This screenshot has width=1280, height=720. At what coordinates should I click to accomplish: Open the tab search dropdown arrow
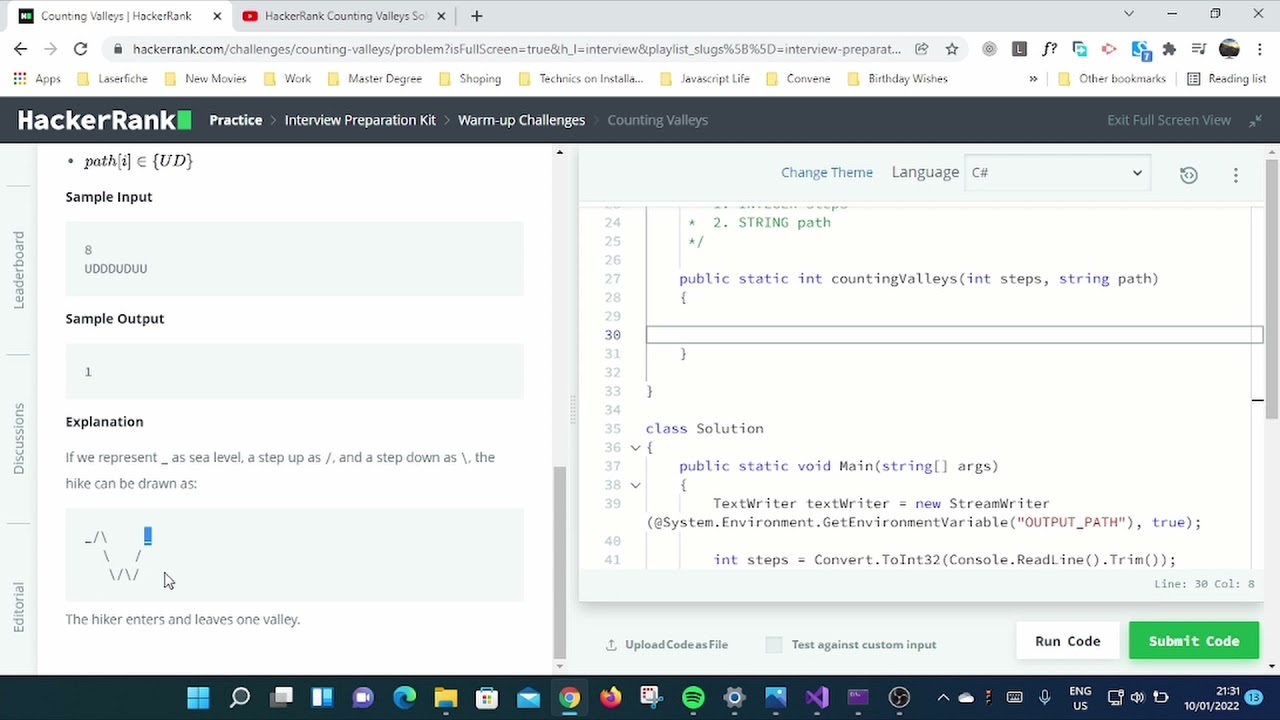(1129, 14)
